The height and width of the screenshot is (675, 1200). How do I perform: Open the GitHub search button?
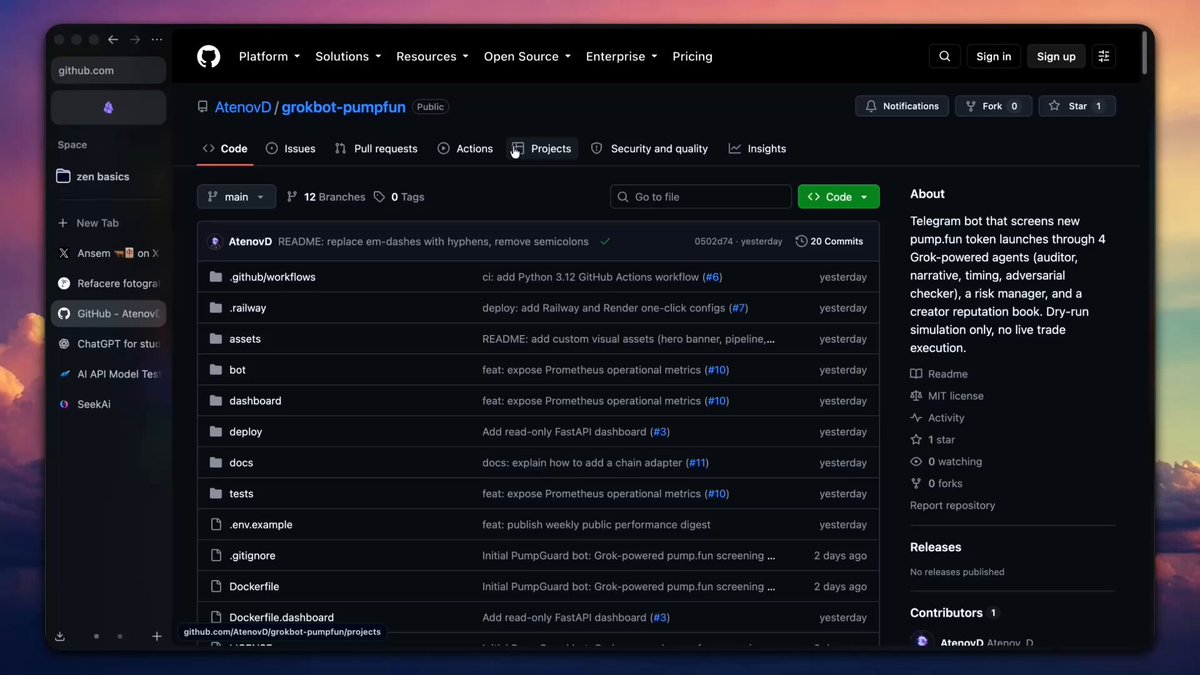pyautogui.click(x=944, y=57)
